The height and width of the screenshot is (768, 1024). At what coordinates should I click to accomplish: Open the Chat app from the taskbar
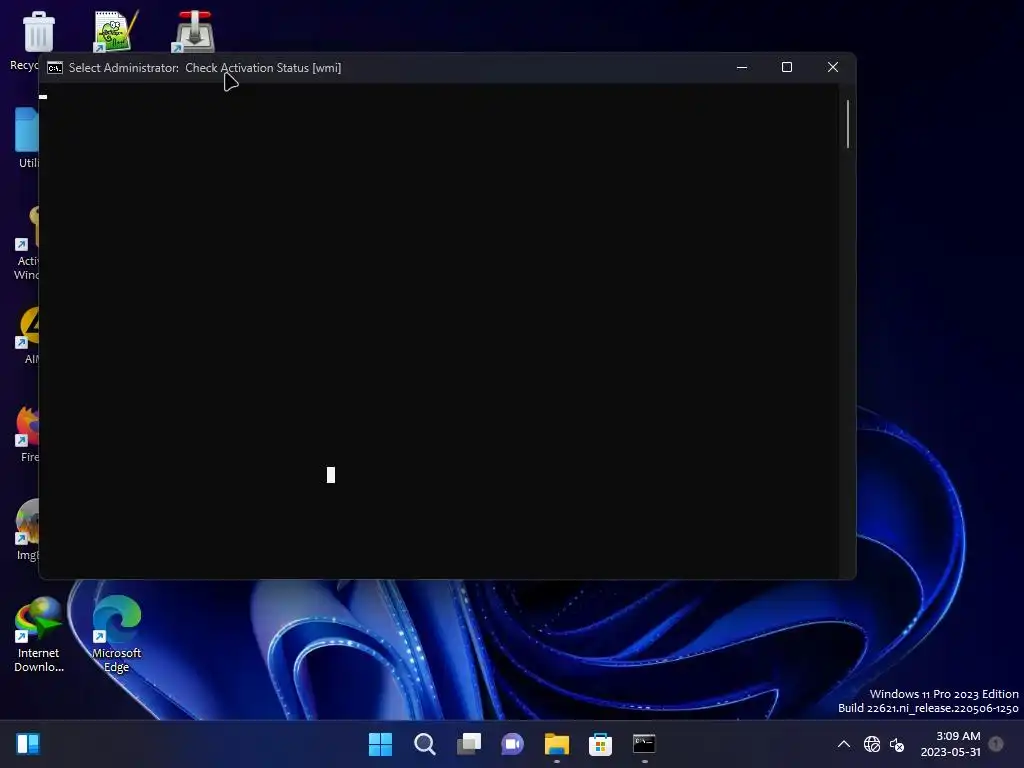click(x=513, y=744)
